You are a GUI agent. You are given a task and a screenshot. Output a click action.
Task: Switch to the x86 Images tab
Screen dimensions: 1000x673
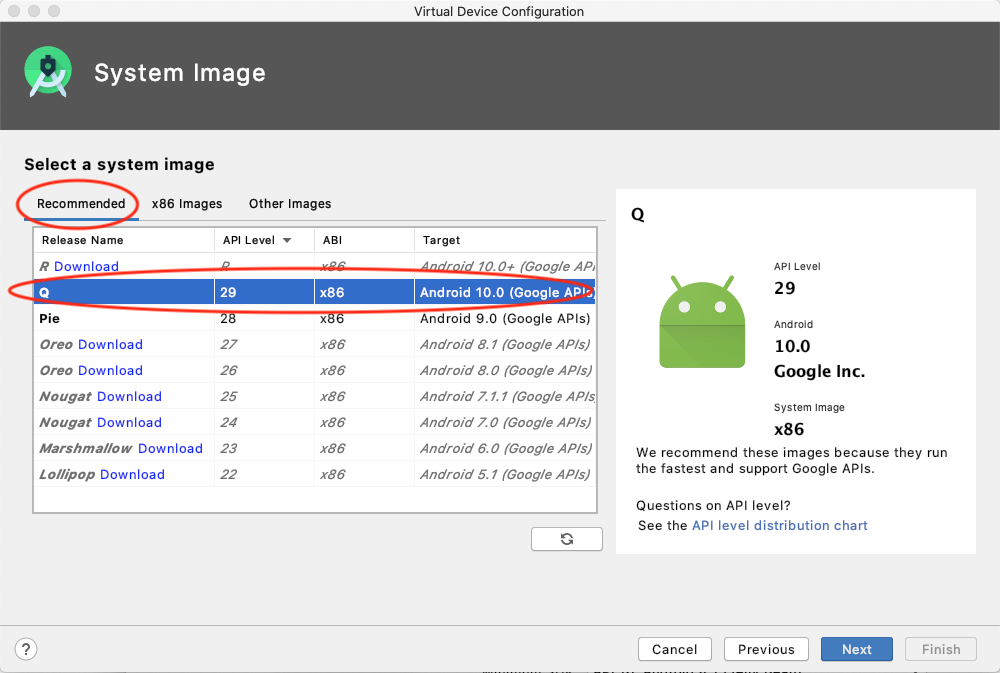point(187,203)
